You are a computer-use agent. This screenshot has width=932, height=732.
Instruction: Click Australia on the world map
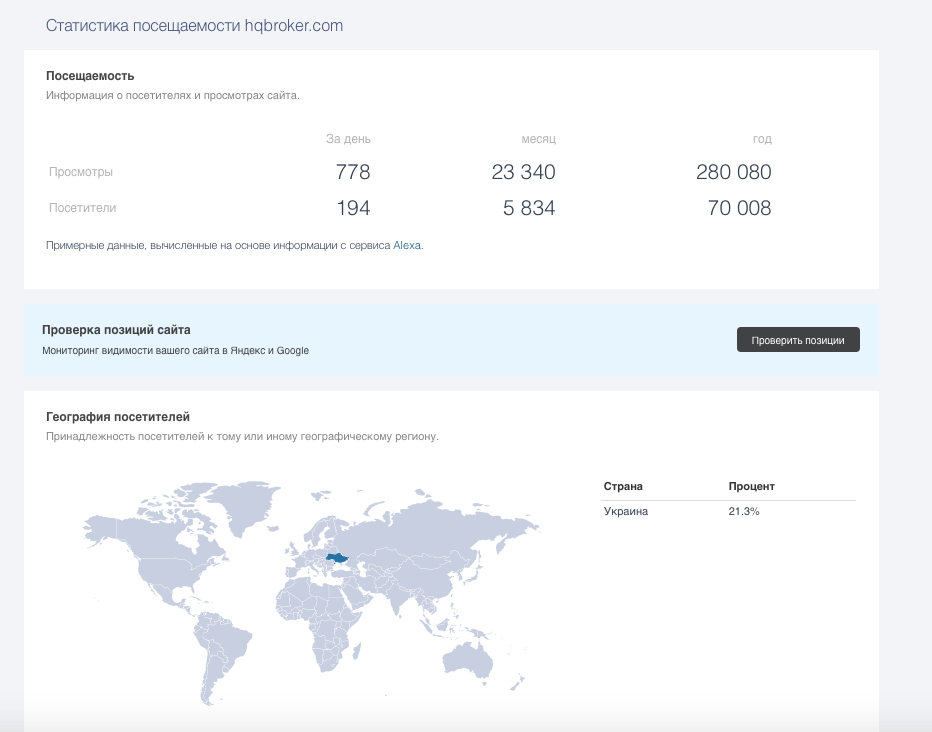pyautogui.click(x=465, y=654)
